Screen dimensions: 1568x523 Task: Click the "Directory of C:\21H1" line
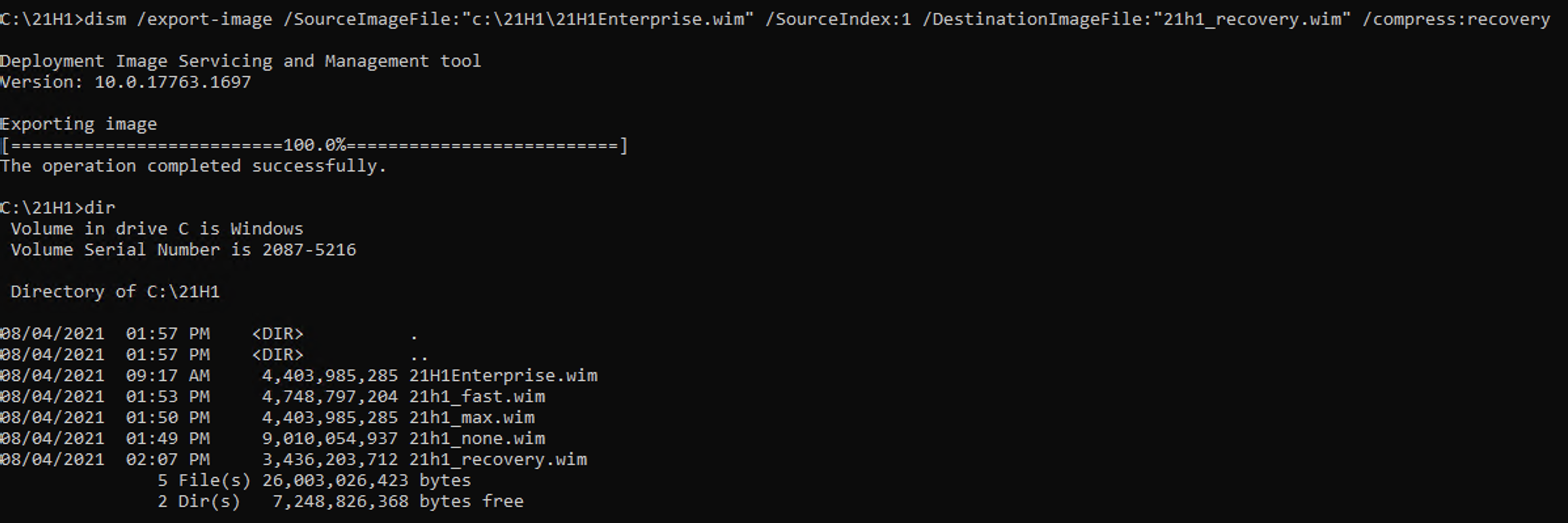click(x=115, y=292)
